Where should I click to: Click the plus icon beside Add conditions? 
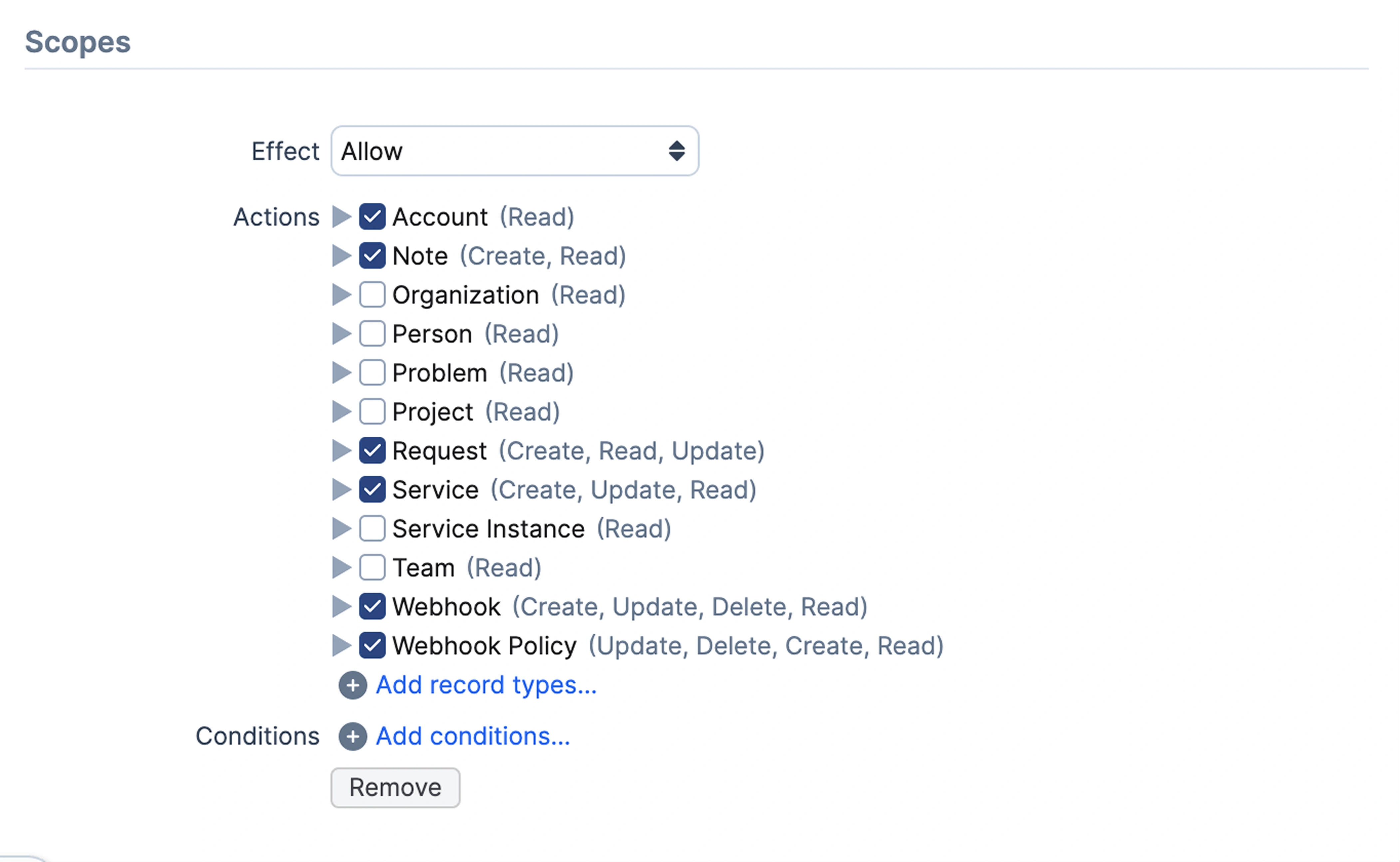[353, 736]
